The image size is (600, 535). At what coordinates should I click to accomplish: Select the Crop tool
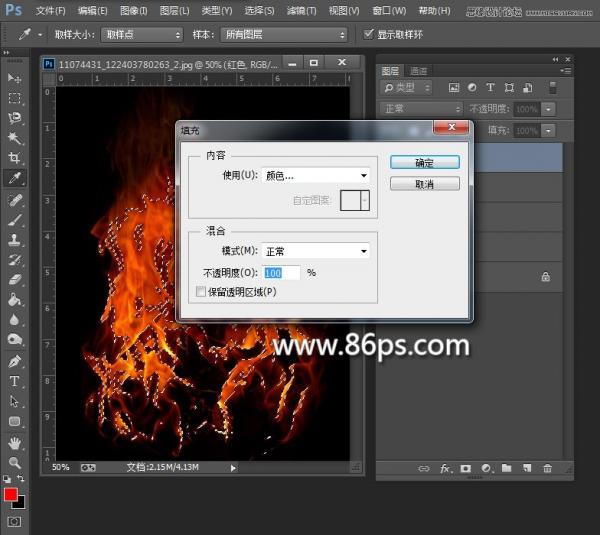pyautogui.click(x=14, y=158)
